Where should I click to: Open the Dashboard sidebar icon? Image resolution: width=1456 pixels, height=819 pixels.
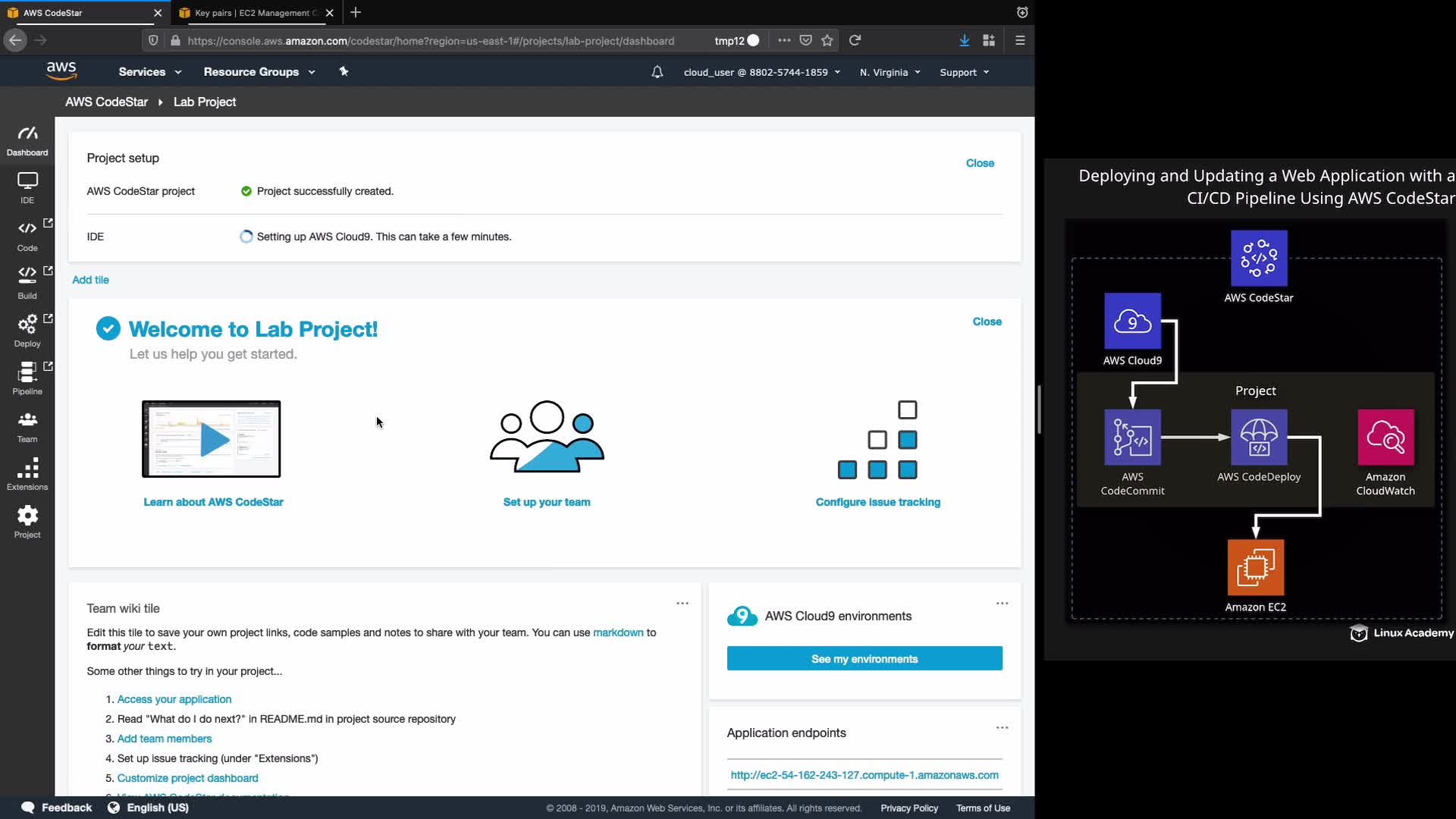point(27,140)
